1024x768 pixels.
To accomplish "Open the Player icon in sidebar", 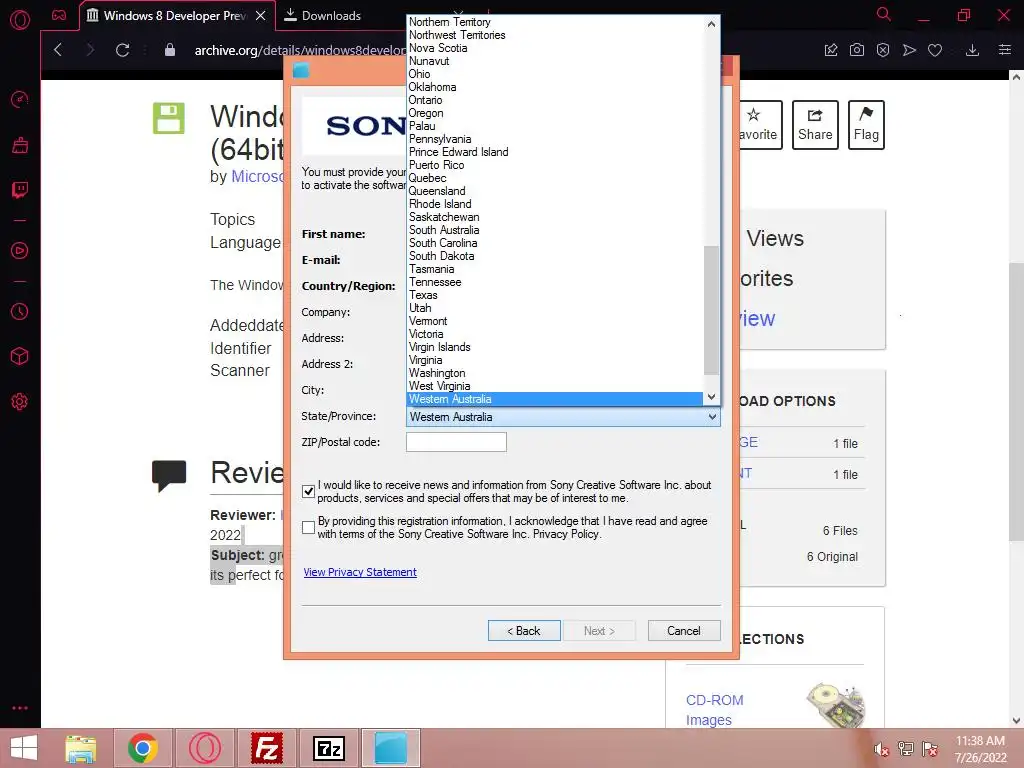I will pos(20,251).
